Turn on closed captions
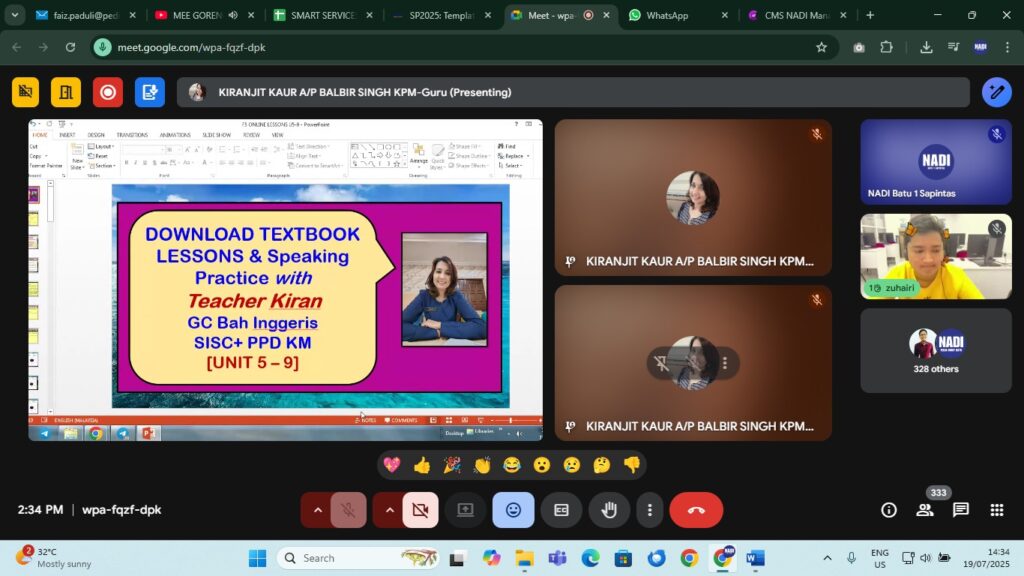The image size is (1024, 576). 561,510
